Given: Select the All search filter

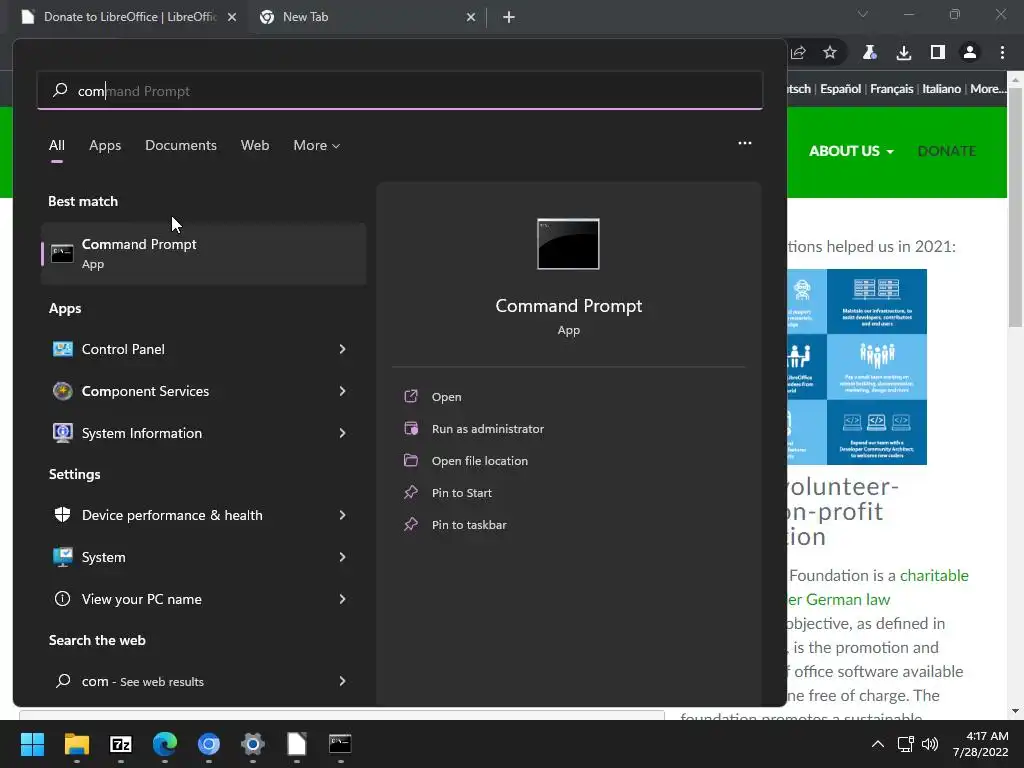Looking at the screenshot, I should (x=57, y=146).
